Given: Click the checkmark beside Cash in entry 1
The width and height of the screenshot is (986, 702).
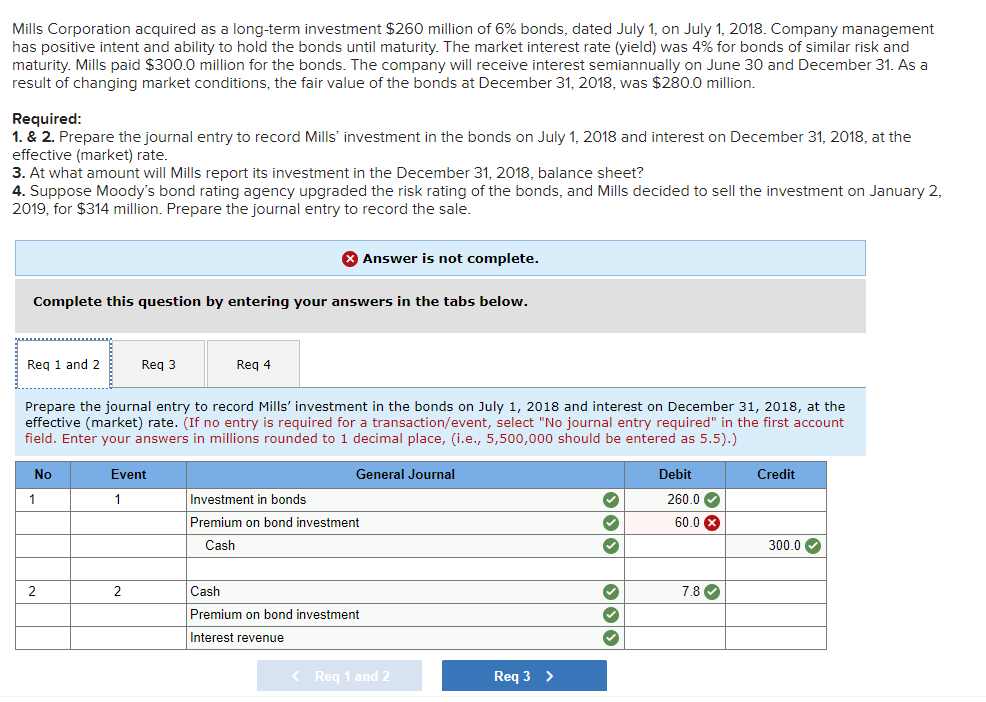Looking at the screenshot, I should (608, 545).
